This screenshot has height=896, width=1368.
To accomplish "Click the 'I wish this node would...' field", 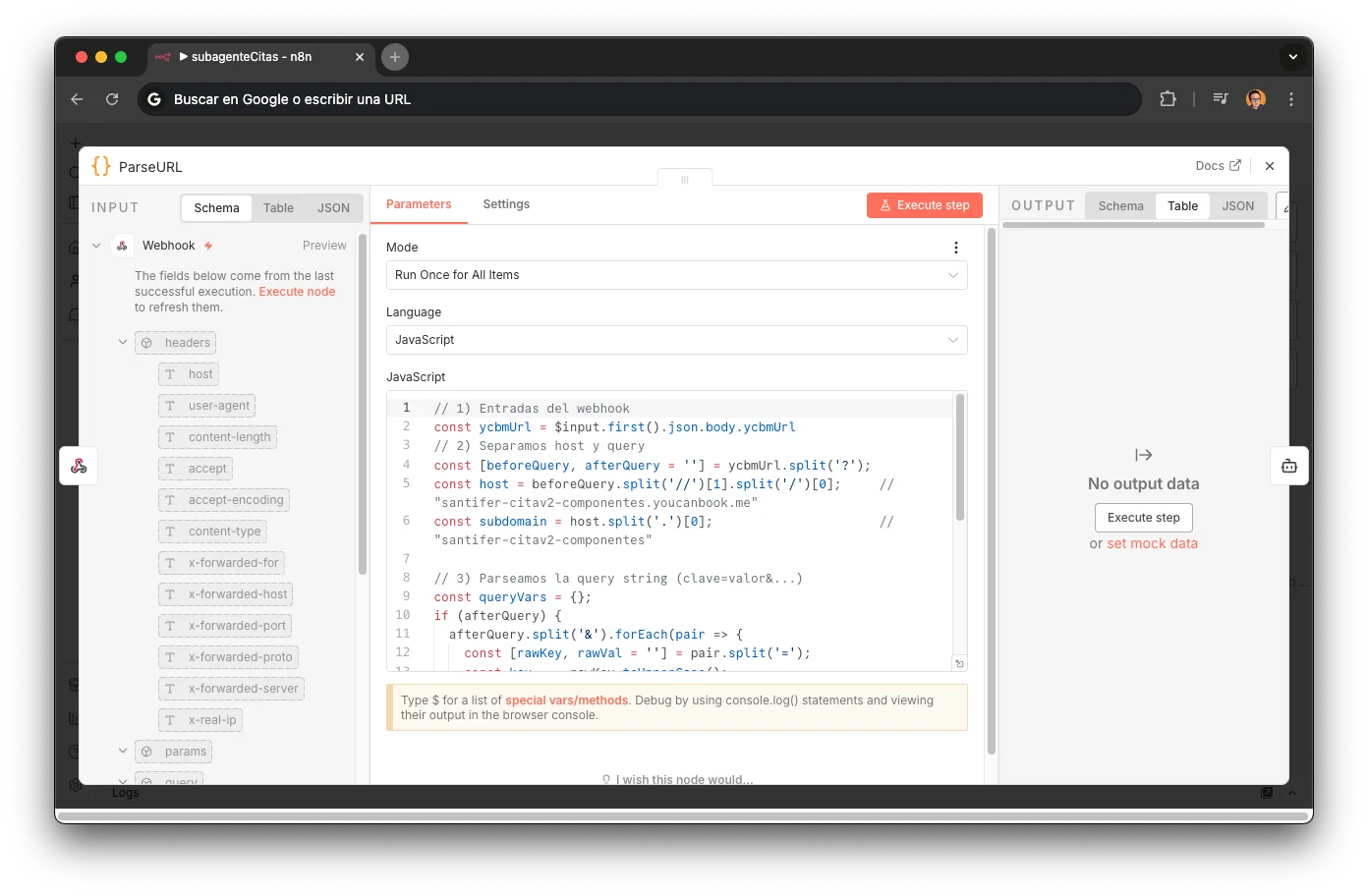I will 677,779.
